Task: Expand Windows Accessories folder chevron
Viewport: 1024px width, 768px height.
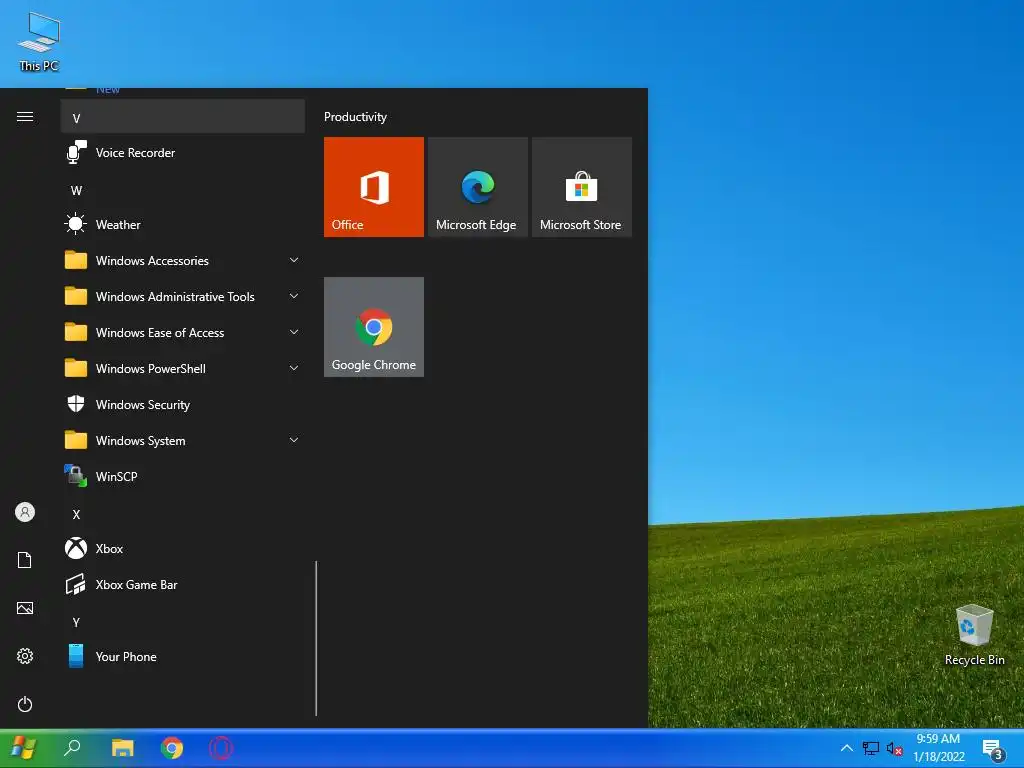Action: click(294, 260)
